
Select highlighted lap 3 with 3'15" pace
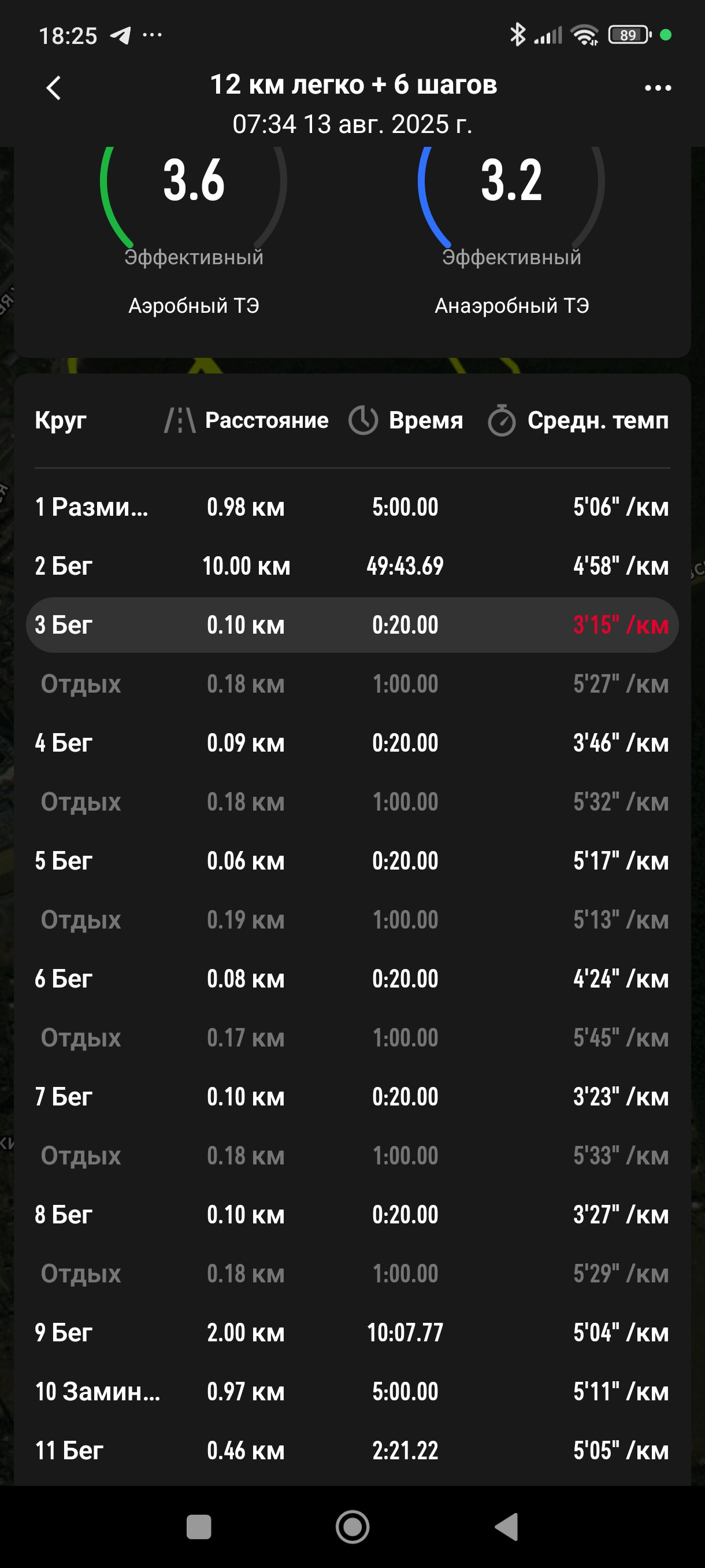[352, 625]
